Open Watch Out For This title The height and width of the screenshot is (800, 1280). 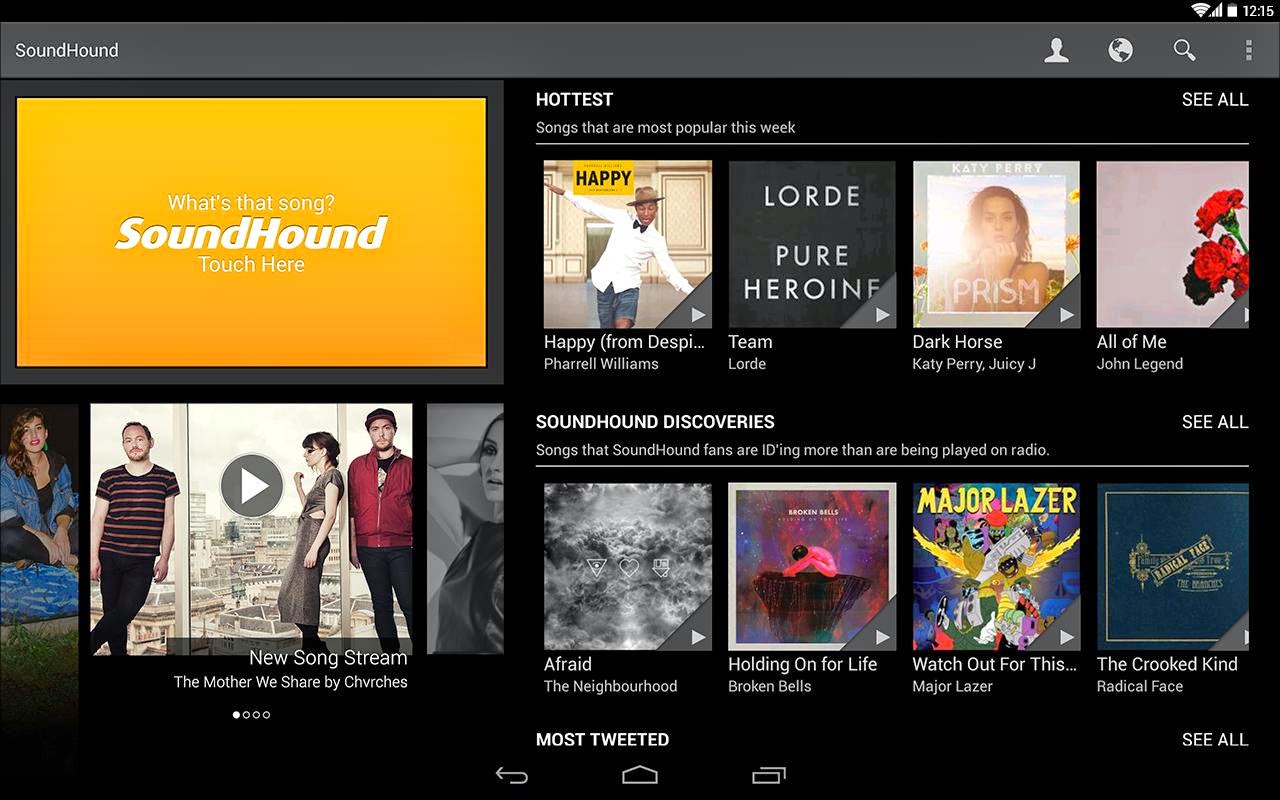[x=995, y=663]
